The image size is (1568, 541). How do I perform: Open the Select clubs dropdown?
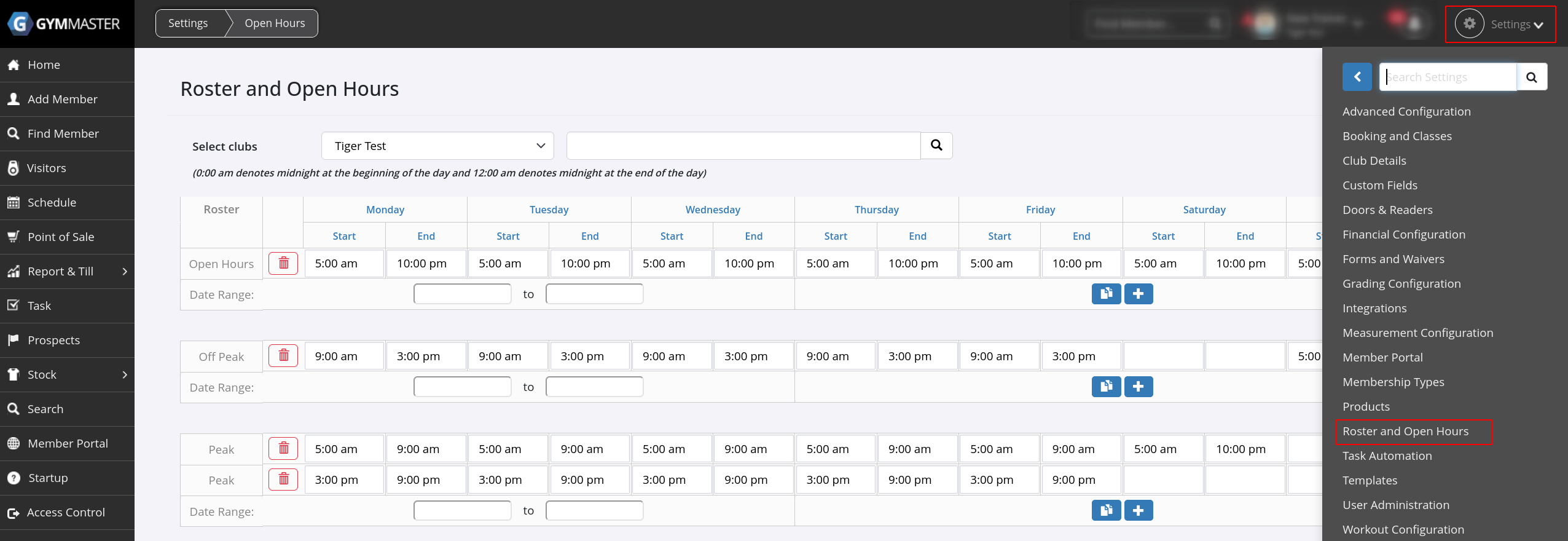[x=437, y=146]
